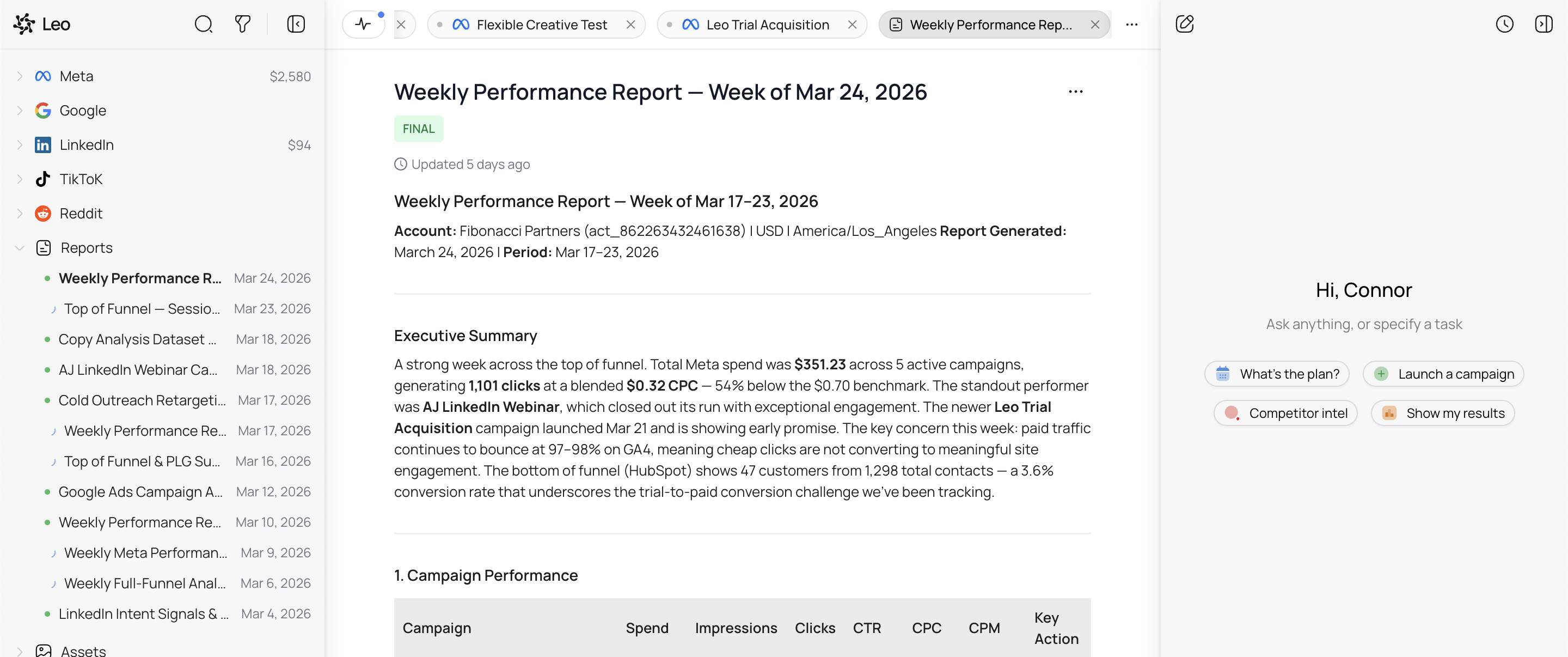Open the activity pulse tab with notification dot
Image resolution: width=1568 pixels, height=657 pixels.
363,25
